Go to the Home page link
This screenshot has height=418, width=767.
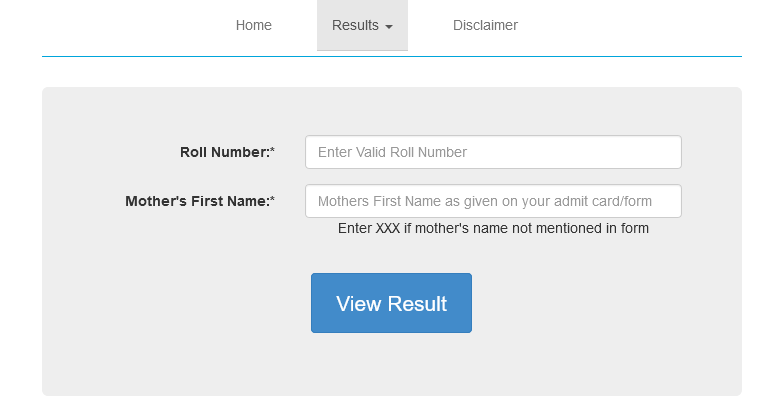tap(253, 25)
